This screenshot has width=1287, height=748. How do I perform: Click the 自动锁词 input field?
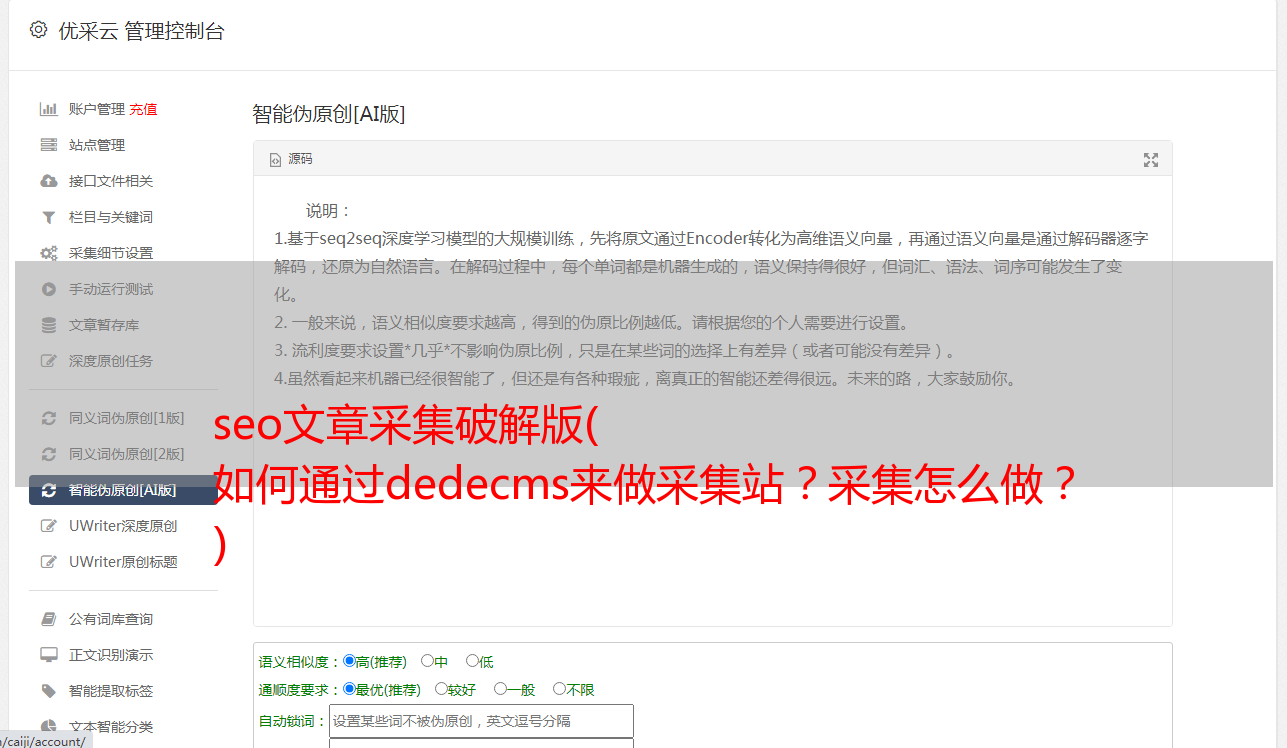(x=481, y=720)
